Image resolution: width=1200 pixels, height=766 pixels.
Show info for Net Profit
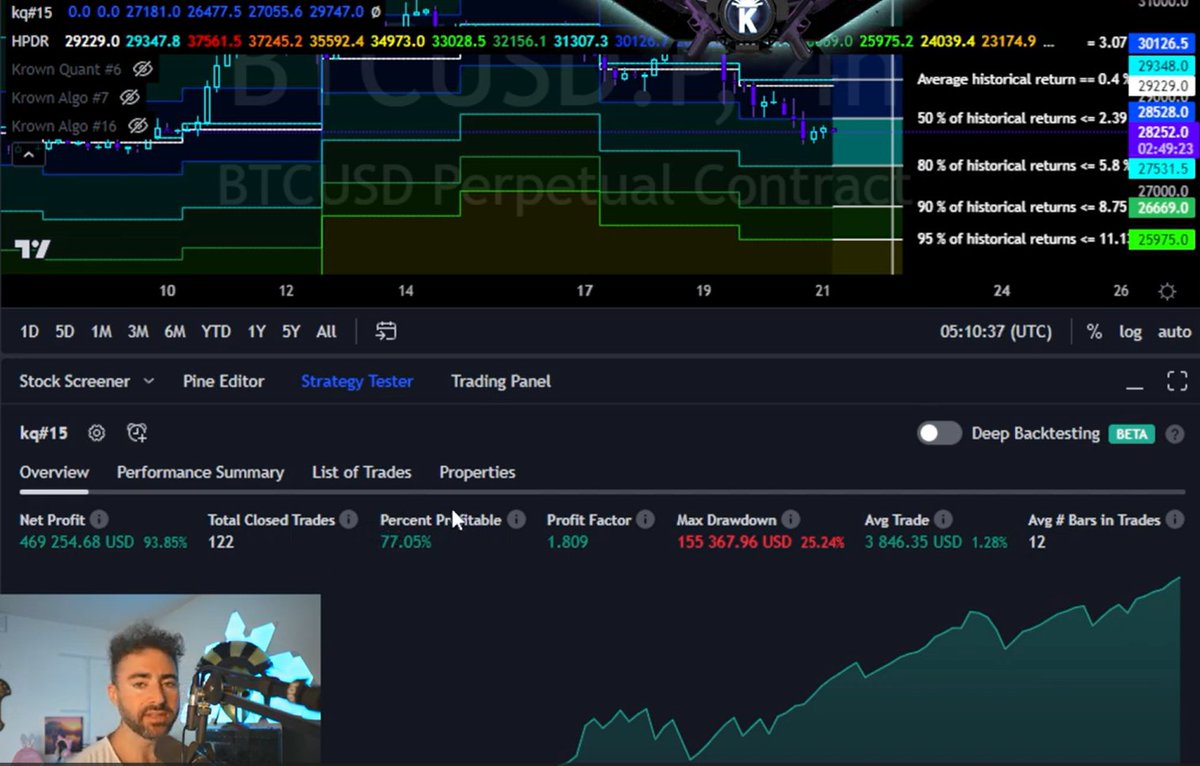[x=100, y=520]
